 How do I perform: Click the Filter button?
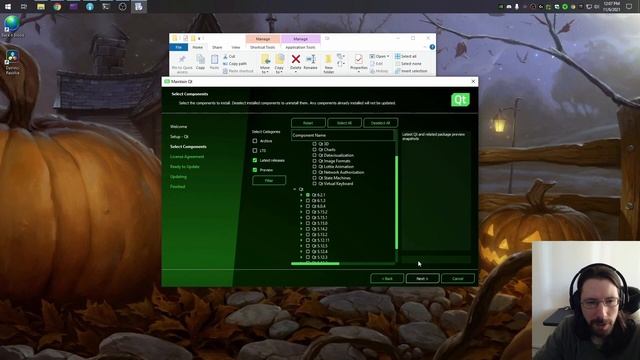pyautogui.click(x=269, y=180)
